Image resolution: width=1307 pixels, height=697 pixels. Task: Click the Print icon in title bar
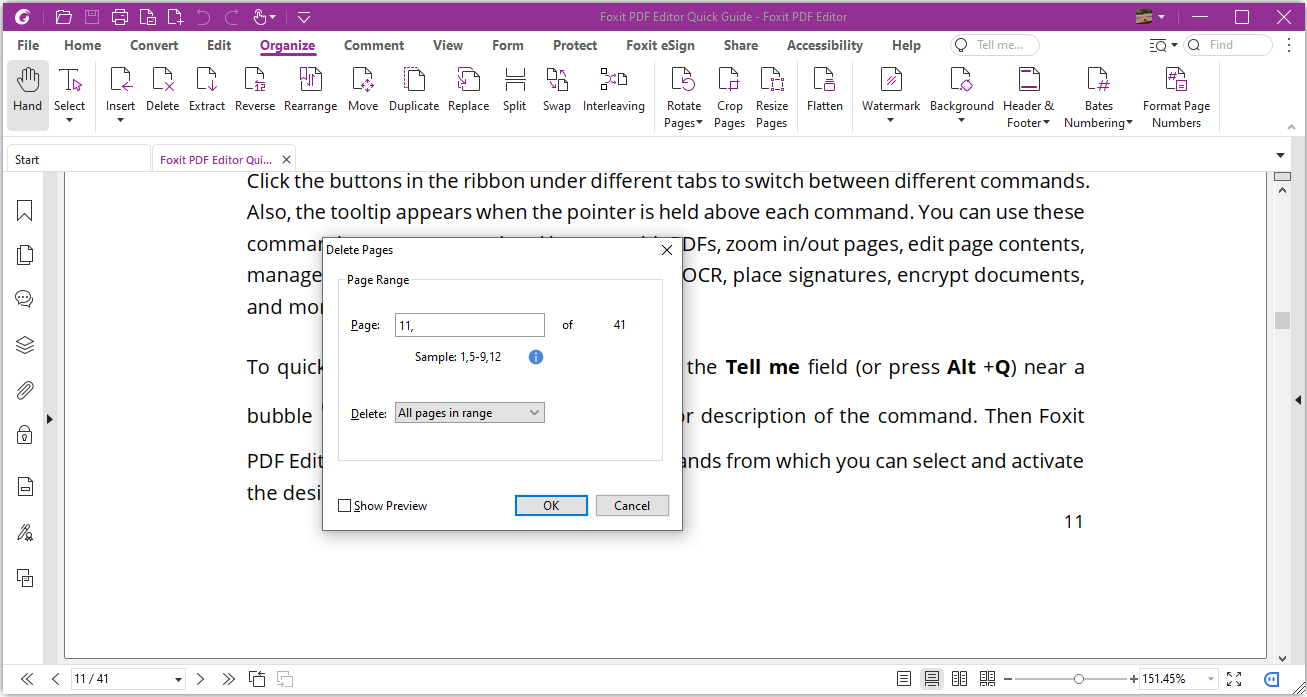click(x=120, y=17)
